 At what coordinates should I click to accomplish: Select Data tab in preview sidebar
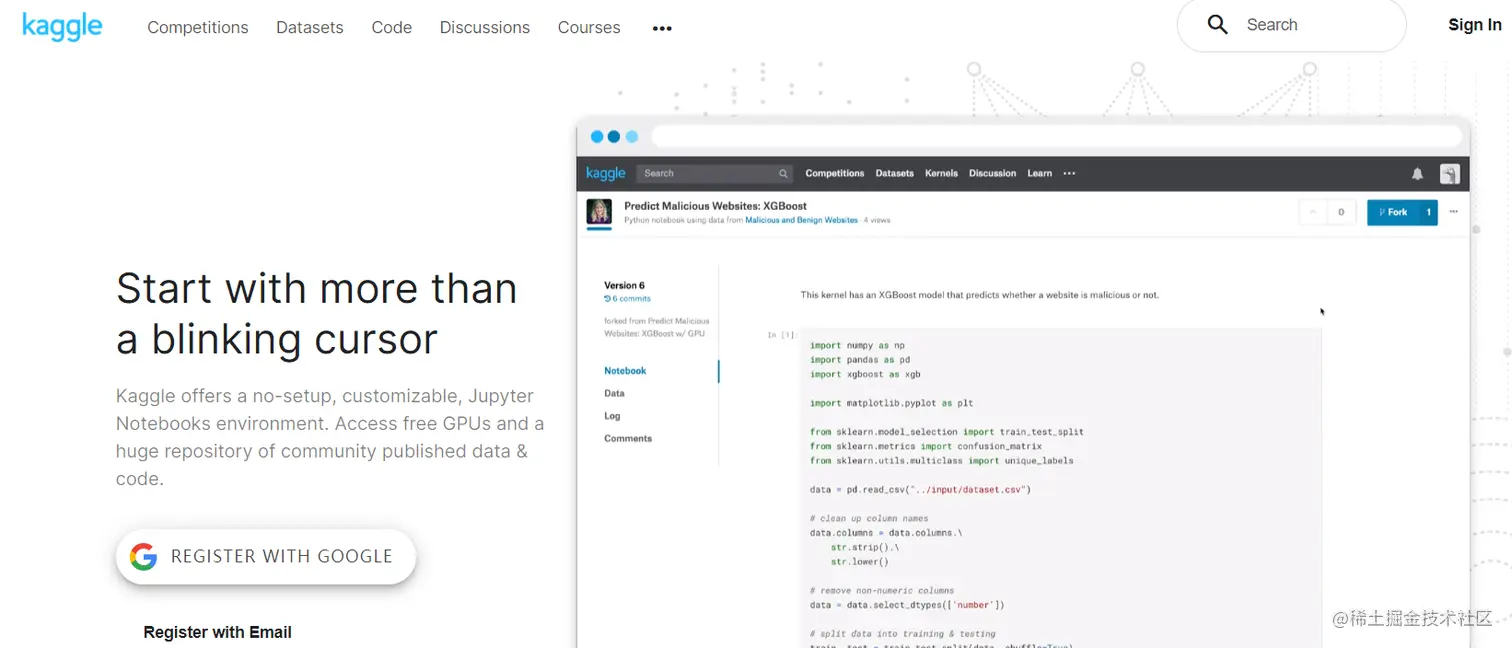614,393
